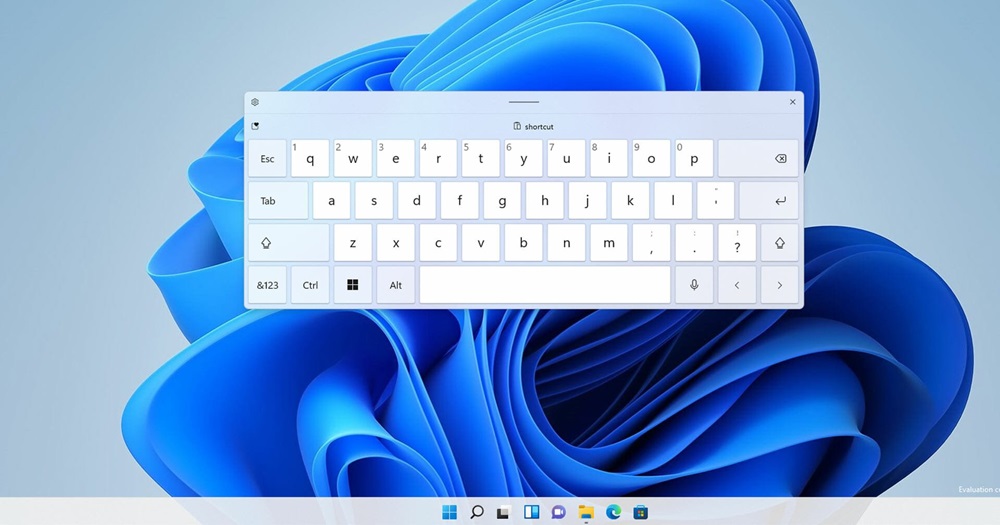Open the emoji and clipboard panel icon
Viewport: 1000px width, 525px height.
pos(255,126)
